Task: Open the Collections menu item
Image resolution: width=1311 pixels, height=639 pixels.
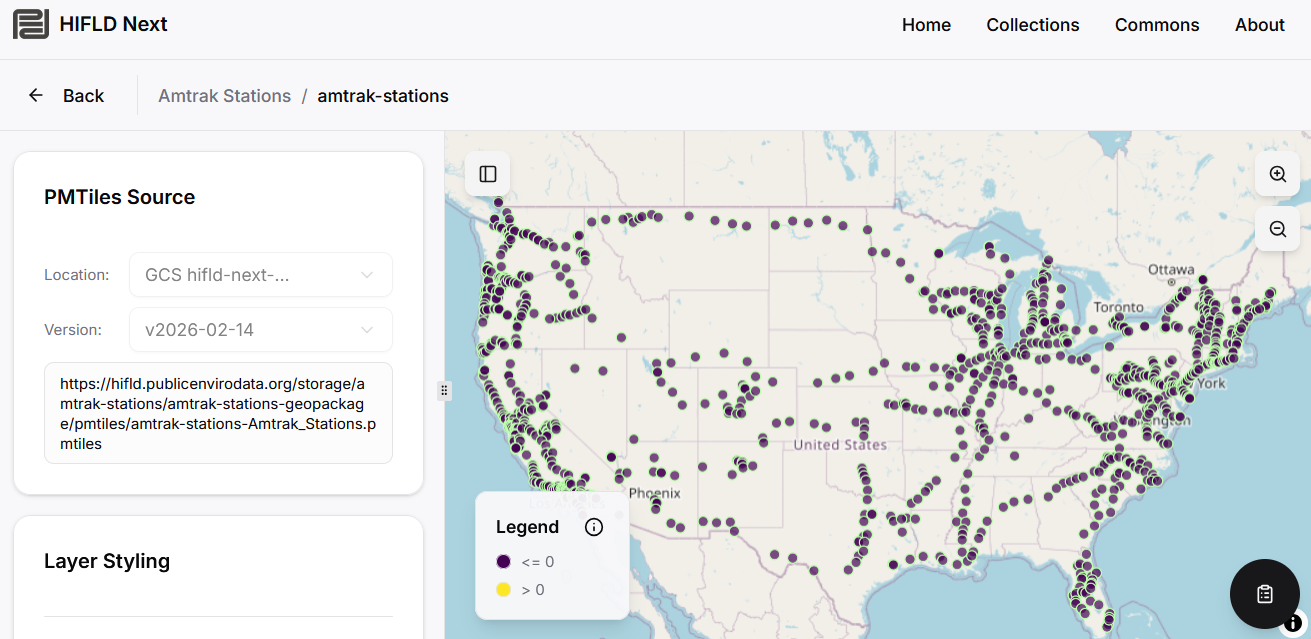Action: [1033, 25]
